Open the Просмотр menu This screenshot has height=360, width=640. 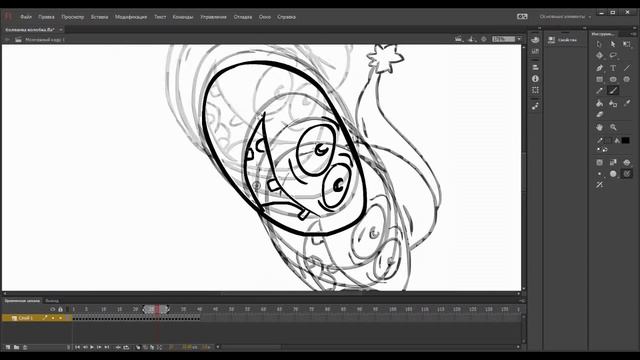[x=73, y=17]
